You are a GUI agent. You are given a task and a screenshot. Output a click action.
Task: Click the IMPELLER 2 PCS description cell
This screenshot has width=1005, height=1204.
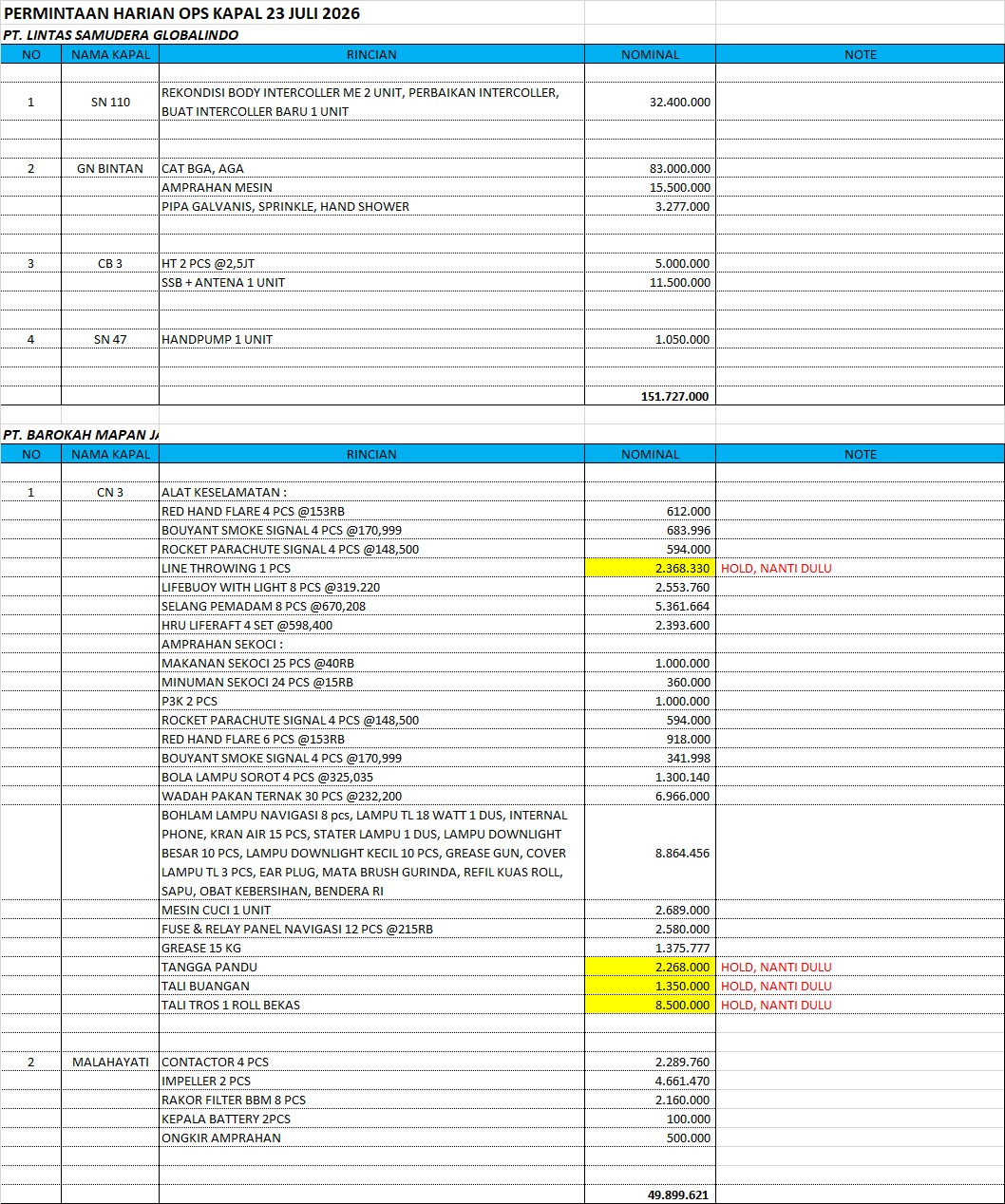click(371, 1081)
